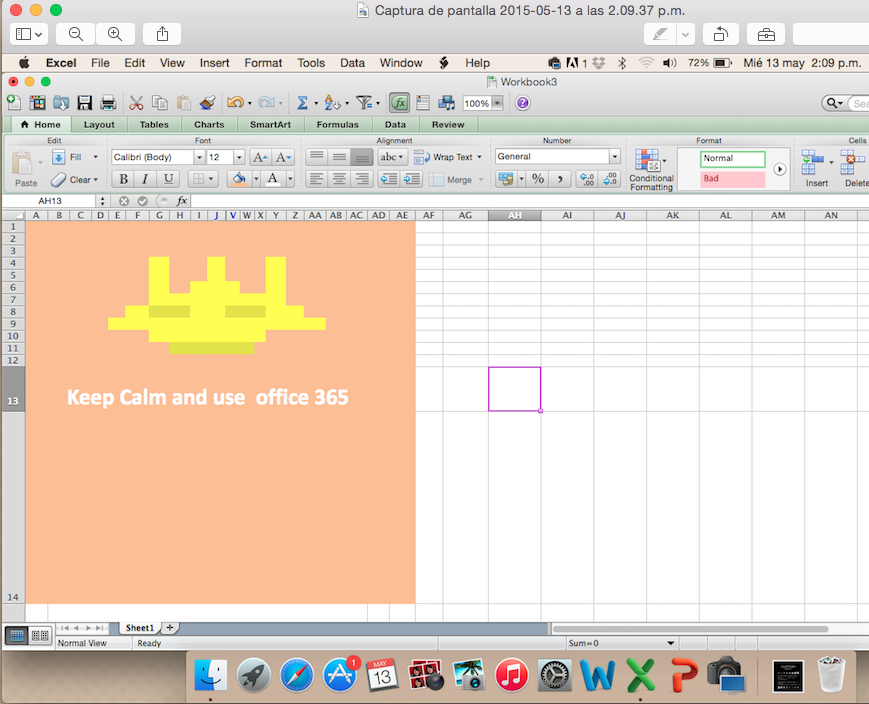Image resolution: width=869 pixels, height=704 pixels.
Task: Click the Cut scissors icon
Action: pyautogui.click(x=136, y=103)
